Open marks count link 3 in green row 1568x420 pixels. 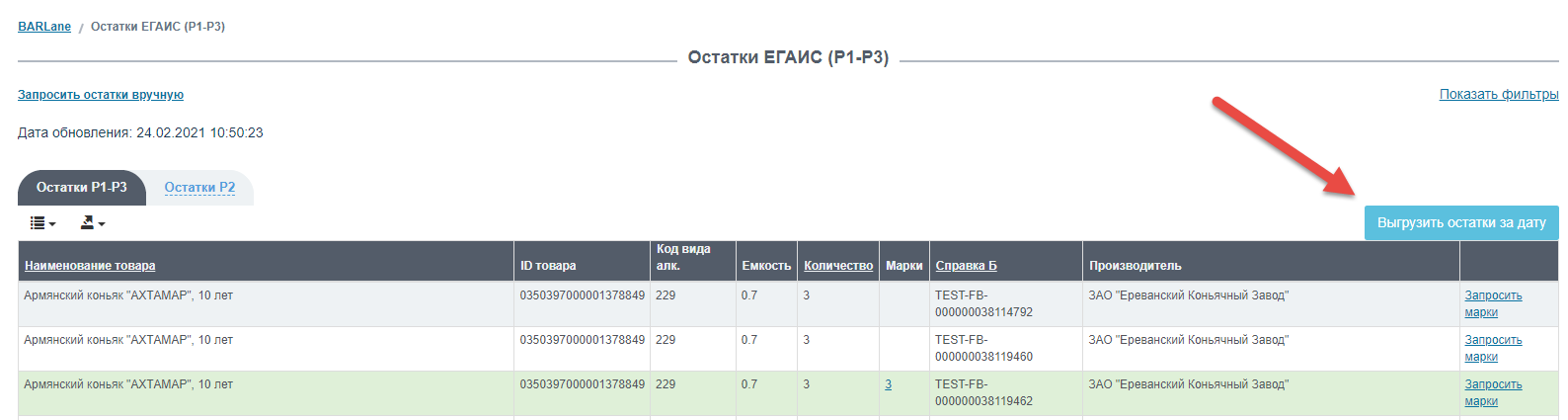point(889,384)
